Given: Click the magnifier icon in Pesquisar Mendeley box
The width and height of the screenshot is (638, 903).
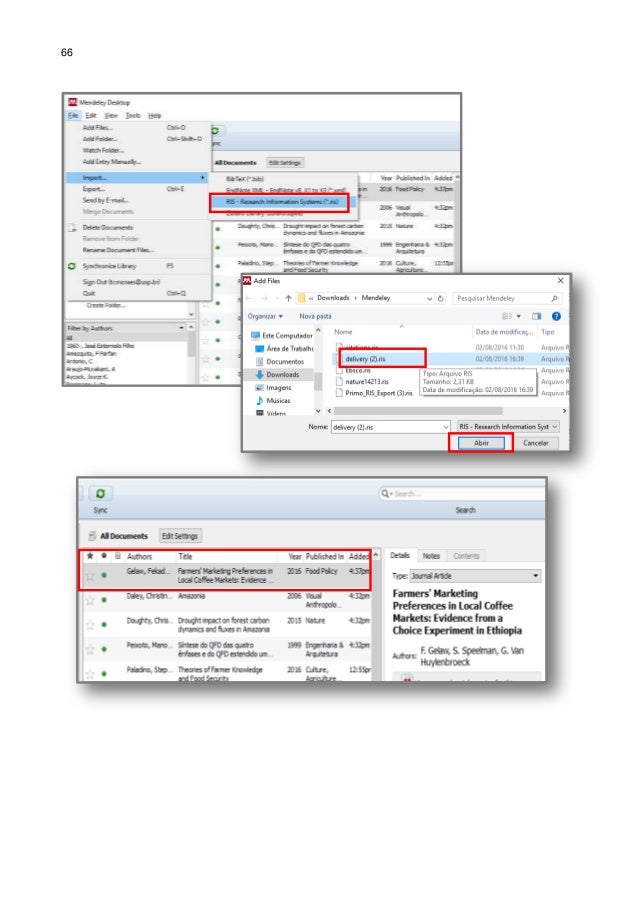Looking at the screenshot, I should [554, 298].
